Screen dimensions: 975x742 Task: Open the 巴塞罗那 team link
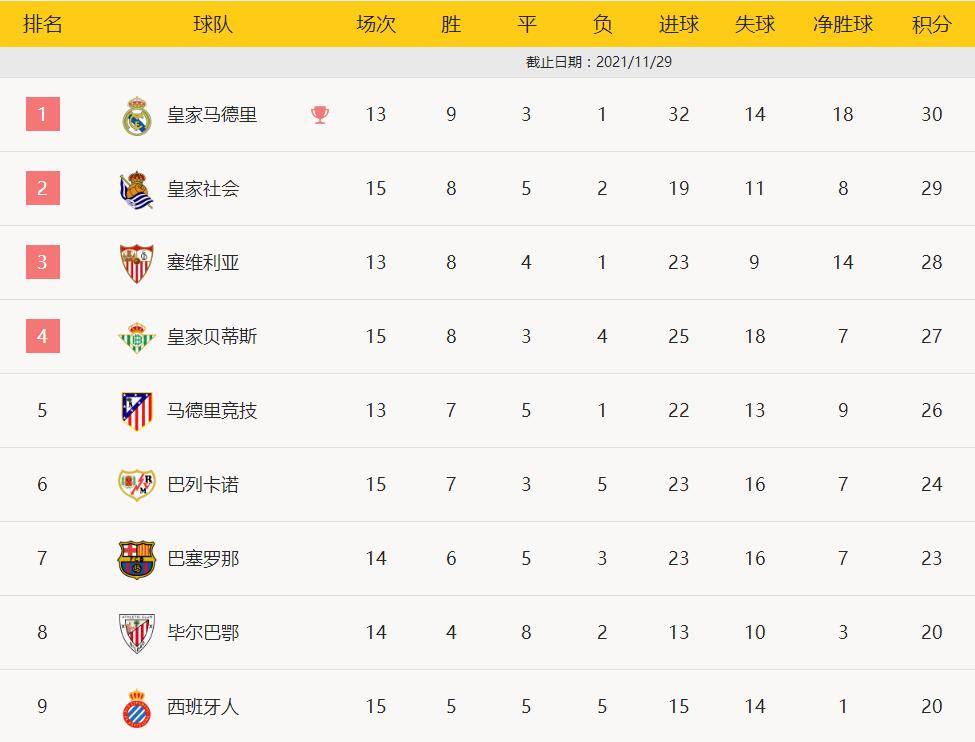coord(203,559)
